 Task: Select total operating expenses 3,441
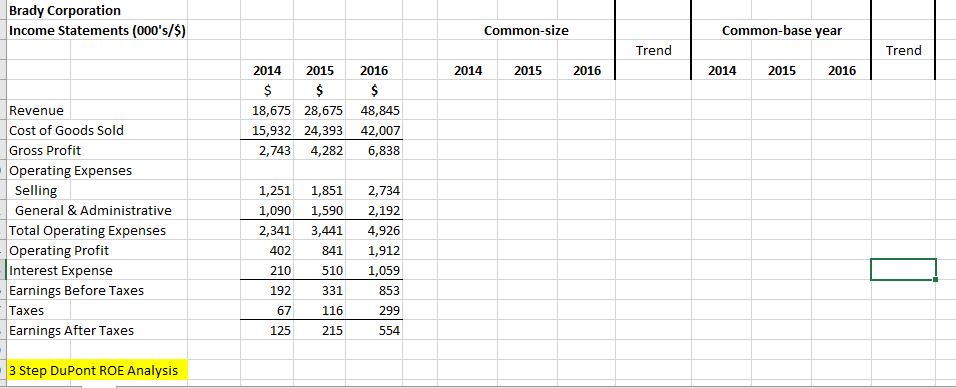pos(327,231)
